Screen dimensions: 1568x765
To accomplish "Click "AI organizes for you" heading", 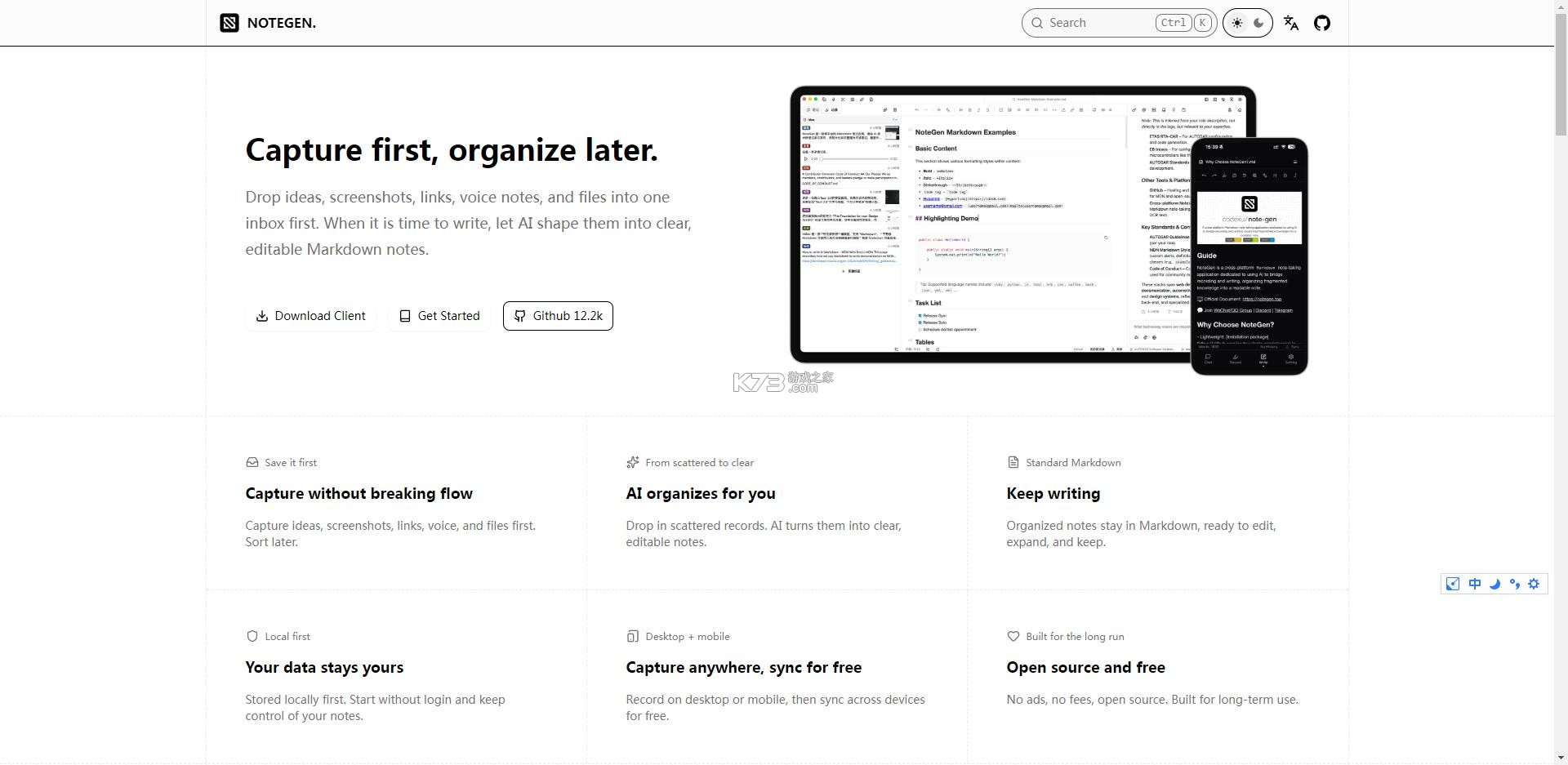I will (701, 494).
